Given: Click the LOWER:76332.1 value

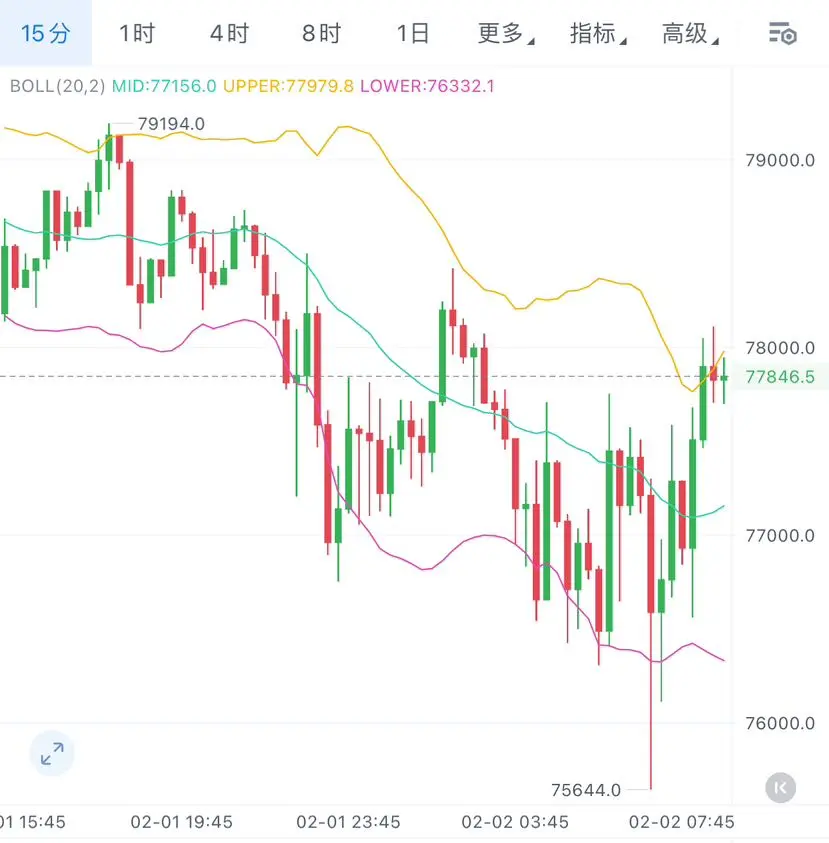Looking at the screenshot, I should (427, 86).
